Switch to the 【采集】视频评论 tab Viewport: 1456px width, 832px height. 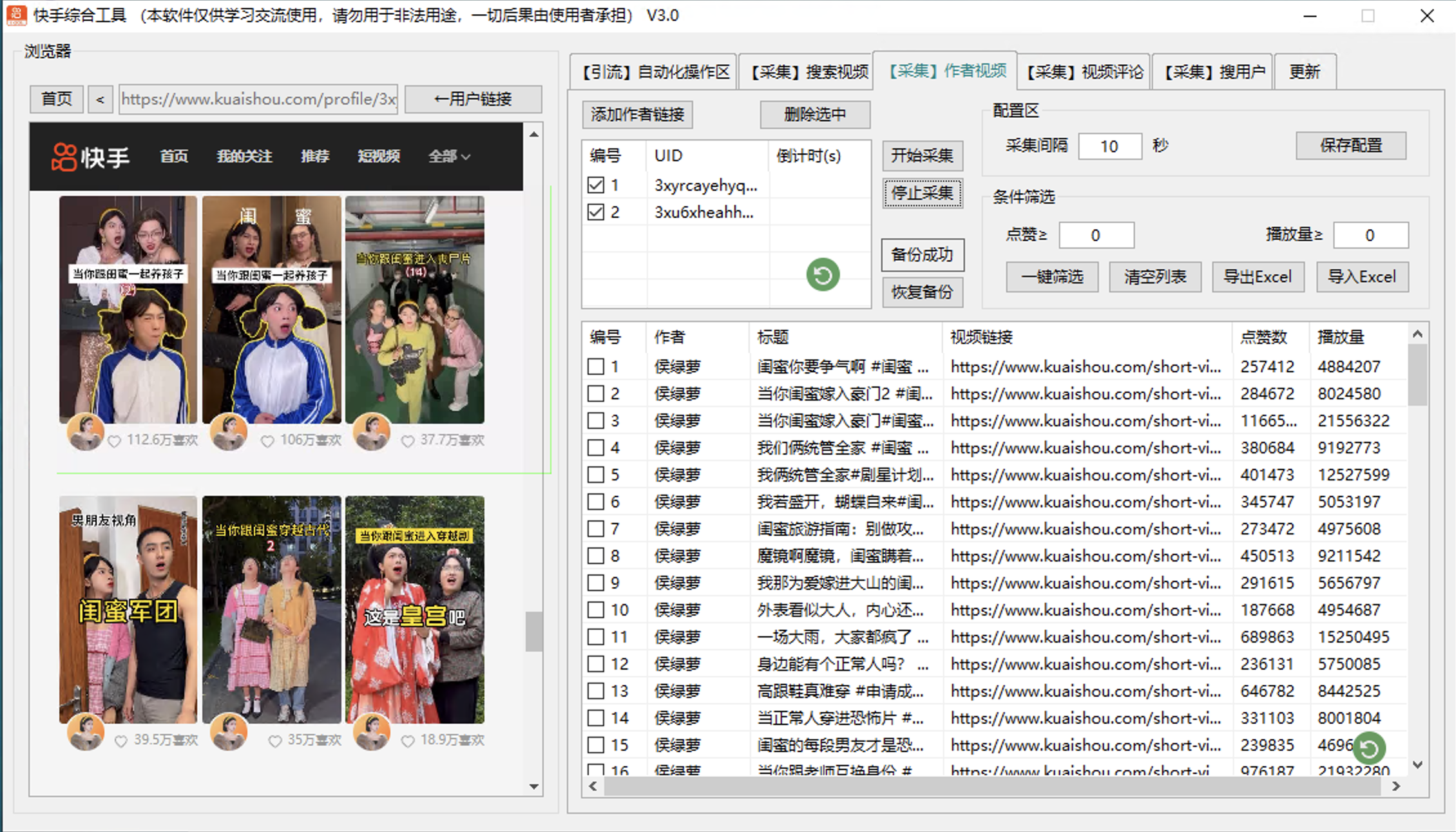click(x=1084, y=71)
